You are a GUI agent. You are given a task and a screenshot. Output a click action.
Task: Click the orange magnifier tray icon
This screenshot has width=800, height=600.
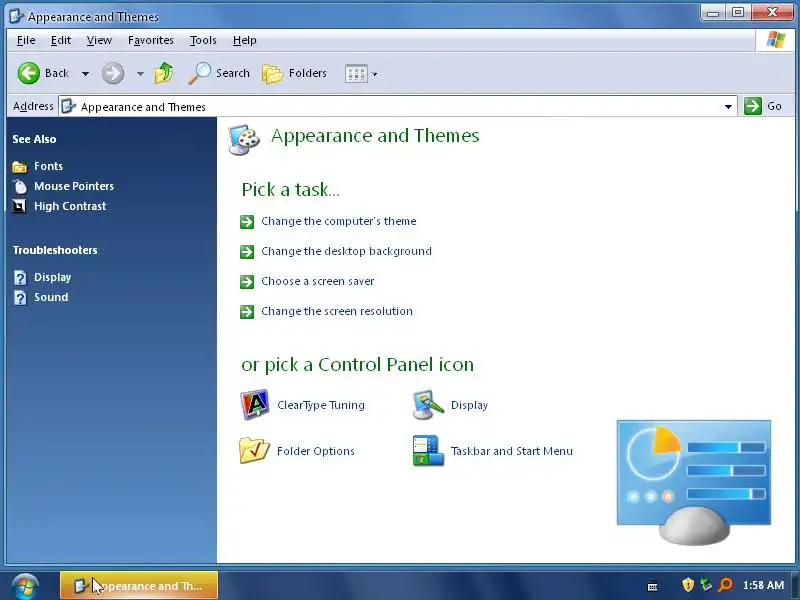pos(725,585)
